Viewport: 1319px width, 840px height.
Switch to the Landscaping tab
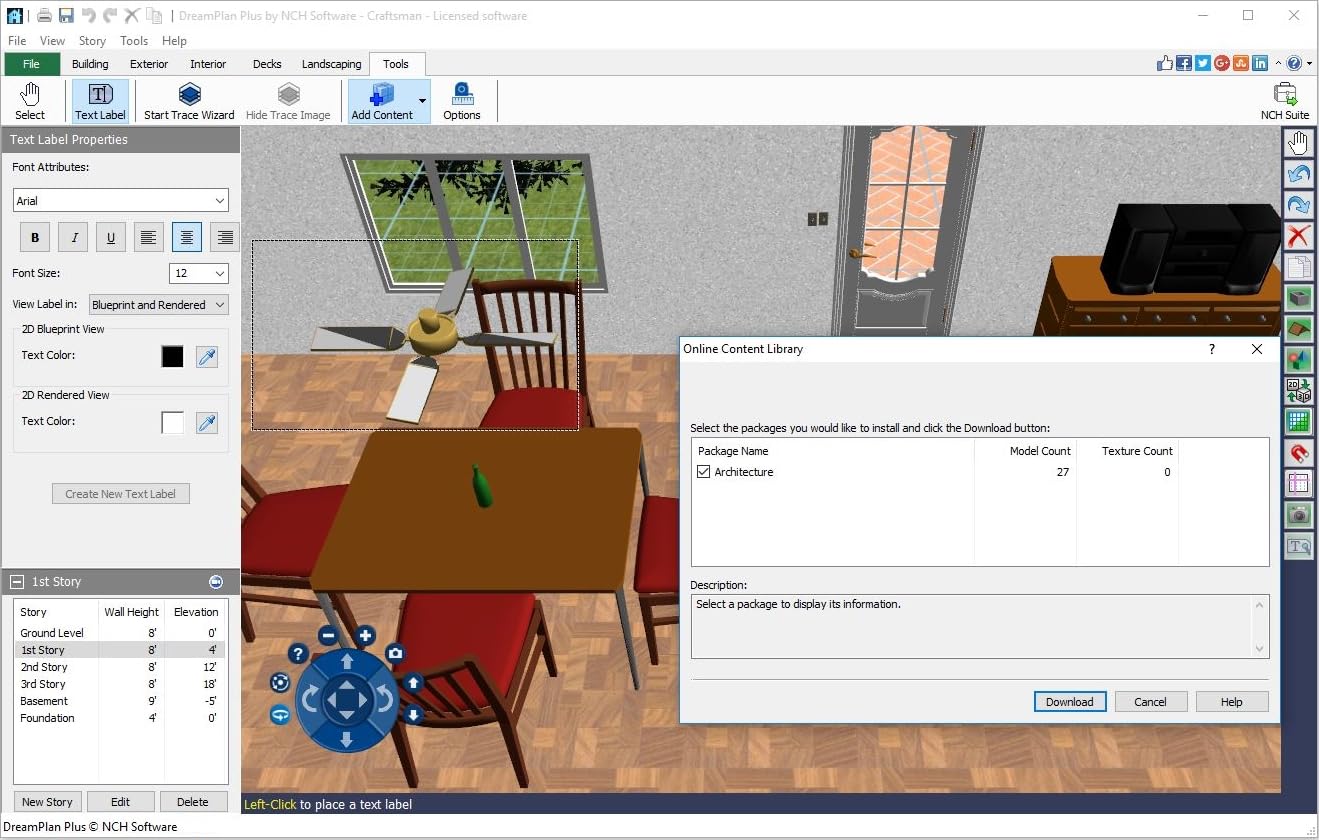click(332, 64)
